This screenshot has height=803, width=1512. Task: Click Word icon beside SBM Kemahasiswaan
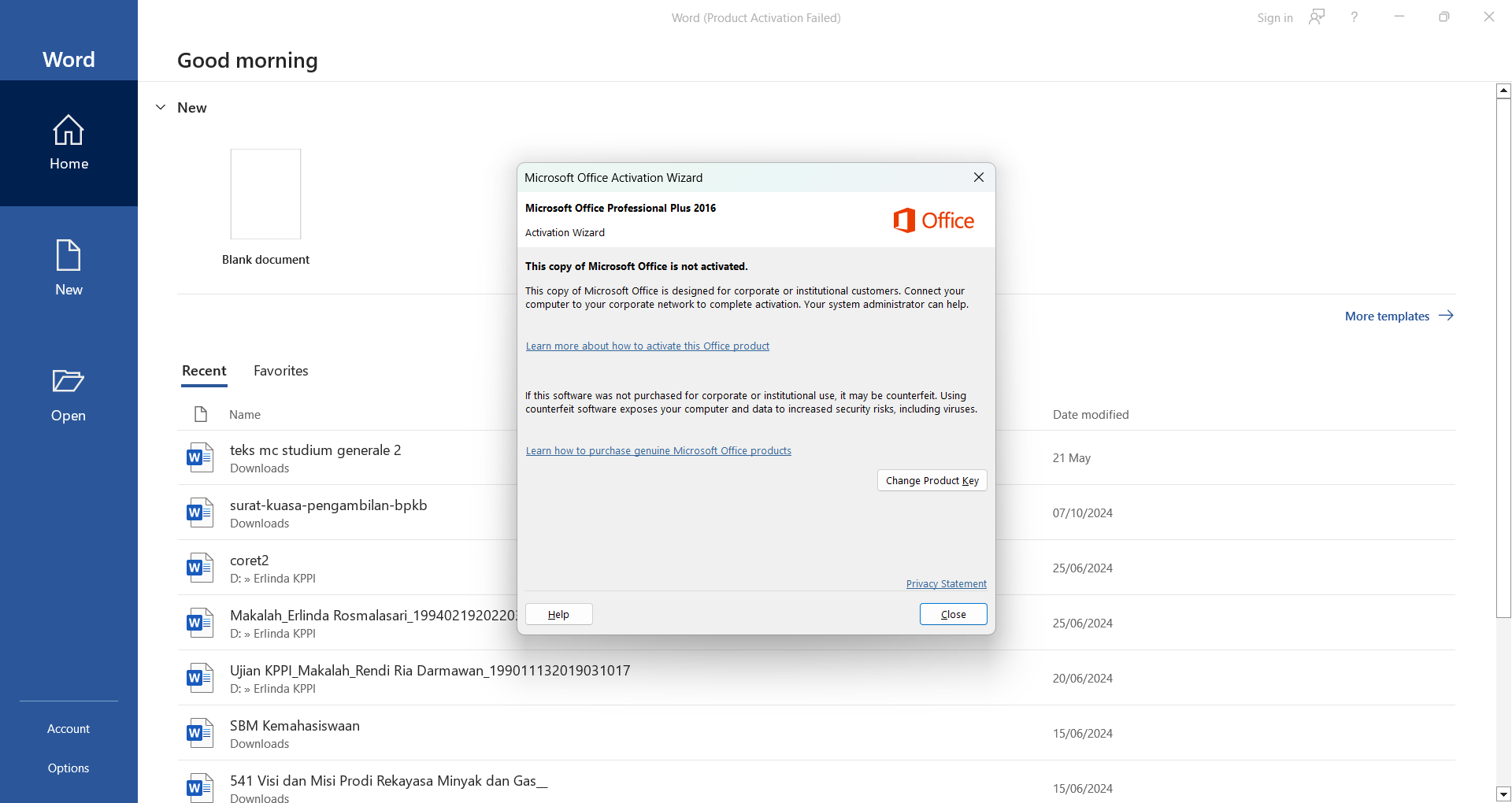click(x=200, y=733)
